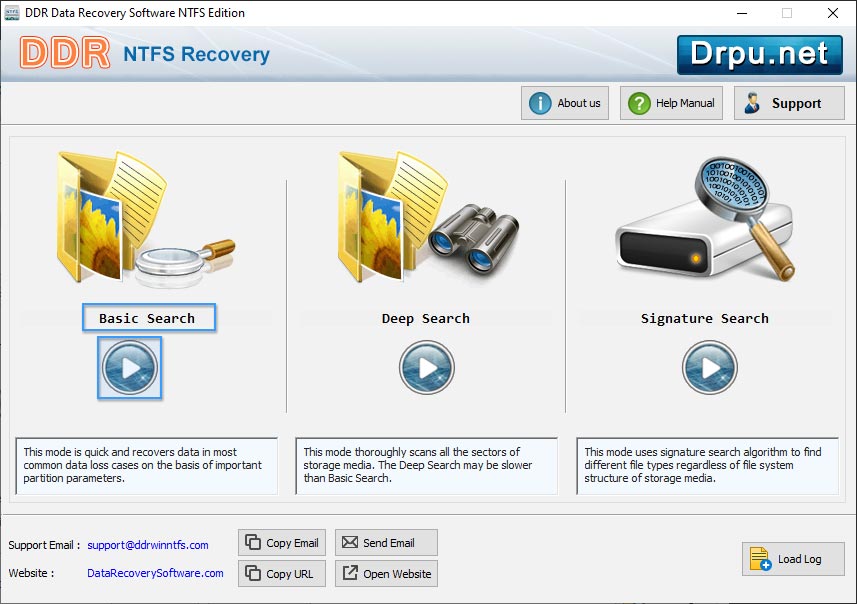Click the green question mark icon on Help Manual
Viewport: 857px width, 604px height.
point(639,103)
